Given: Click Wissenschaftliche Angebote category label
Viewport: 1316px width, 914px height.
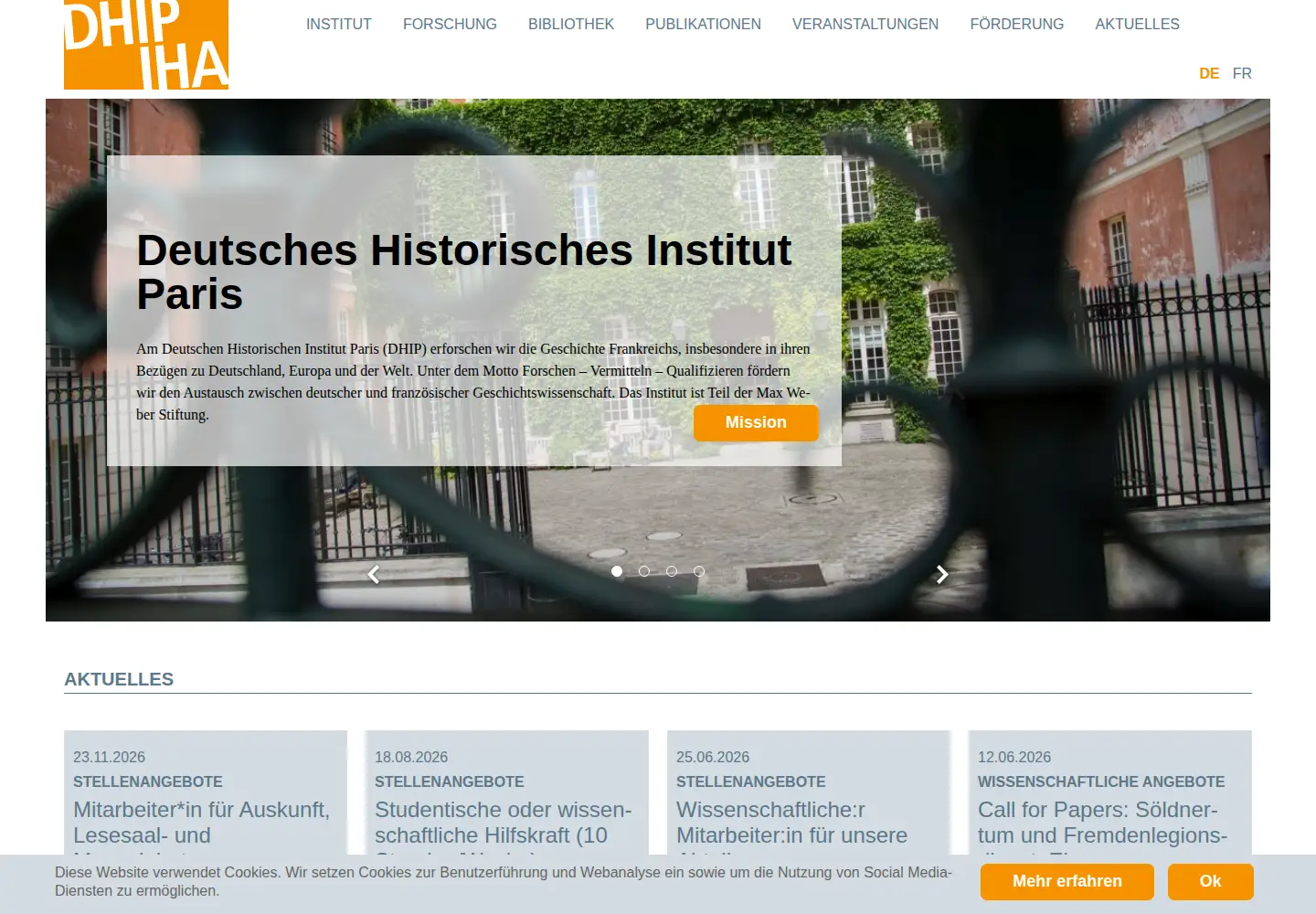Looking at the screenshot, I should click(x=1101, y=781).
